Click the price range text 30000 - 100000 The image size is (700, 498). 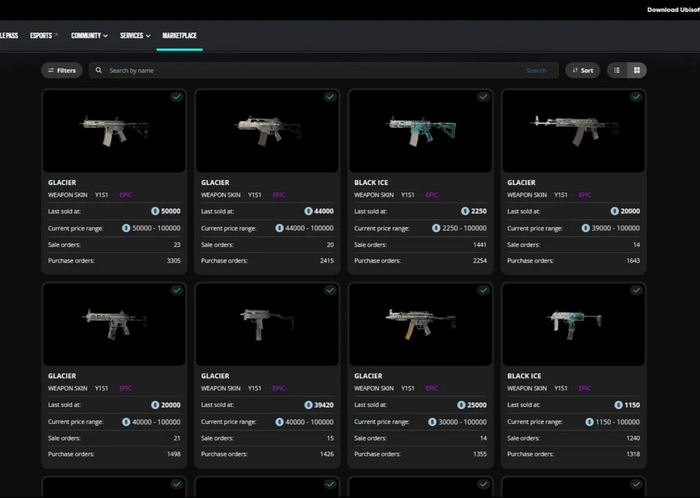click(462, 422)
